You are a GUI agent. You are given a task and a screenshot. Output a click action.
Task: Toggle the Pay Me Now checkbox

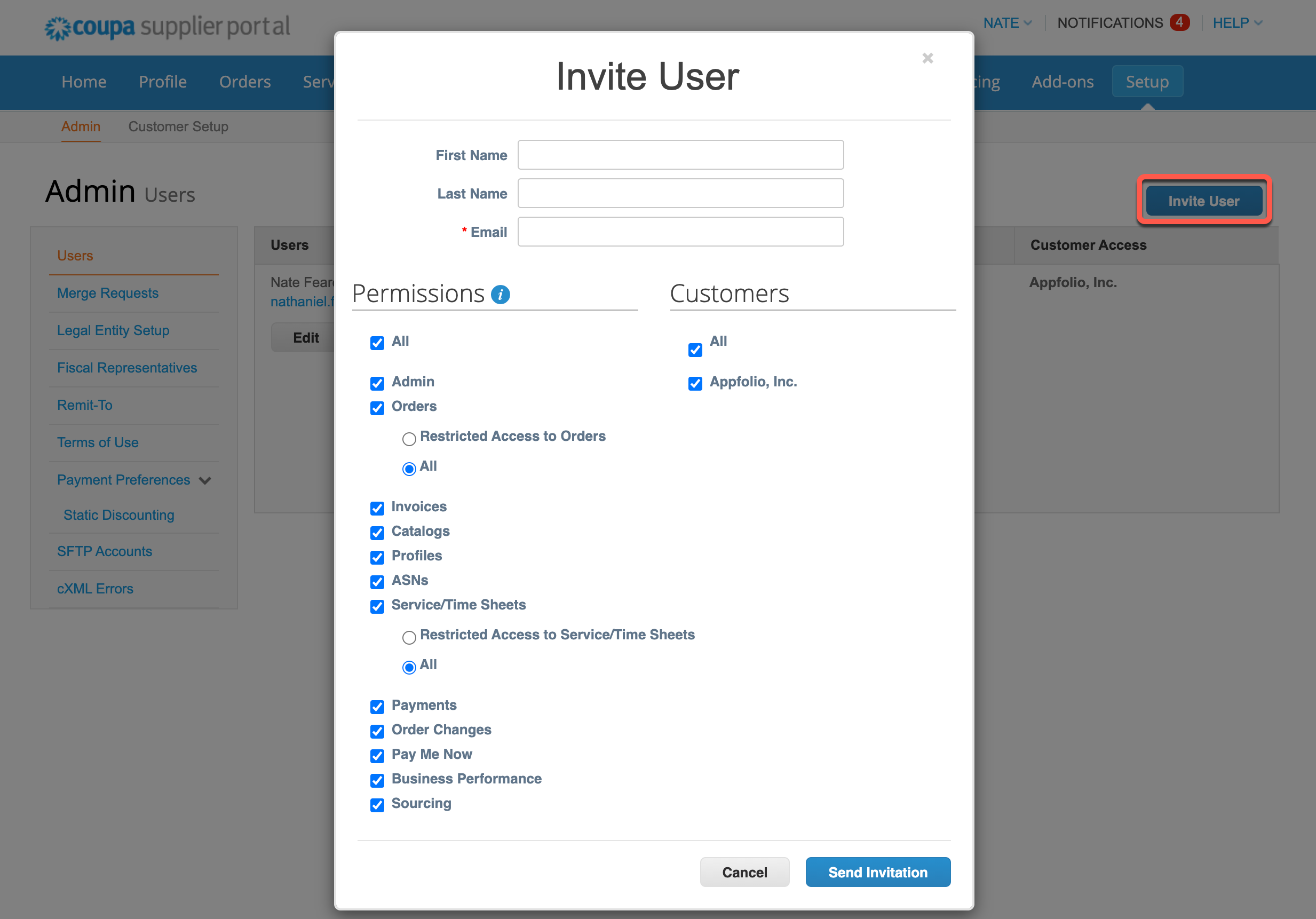[x=377, y=756]
